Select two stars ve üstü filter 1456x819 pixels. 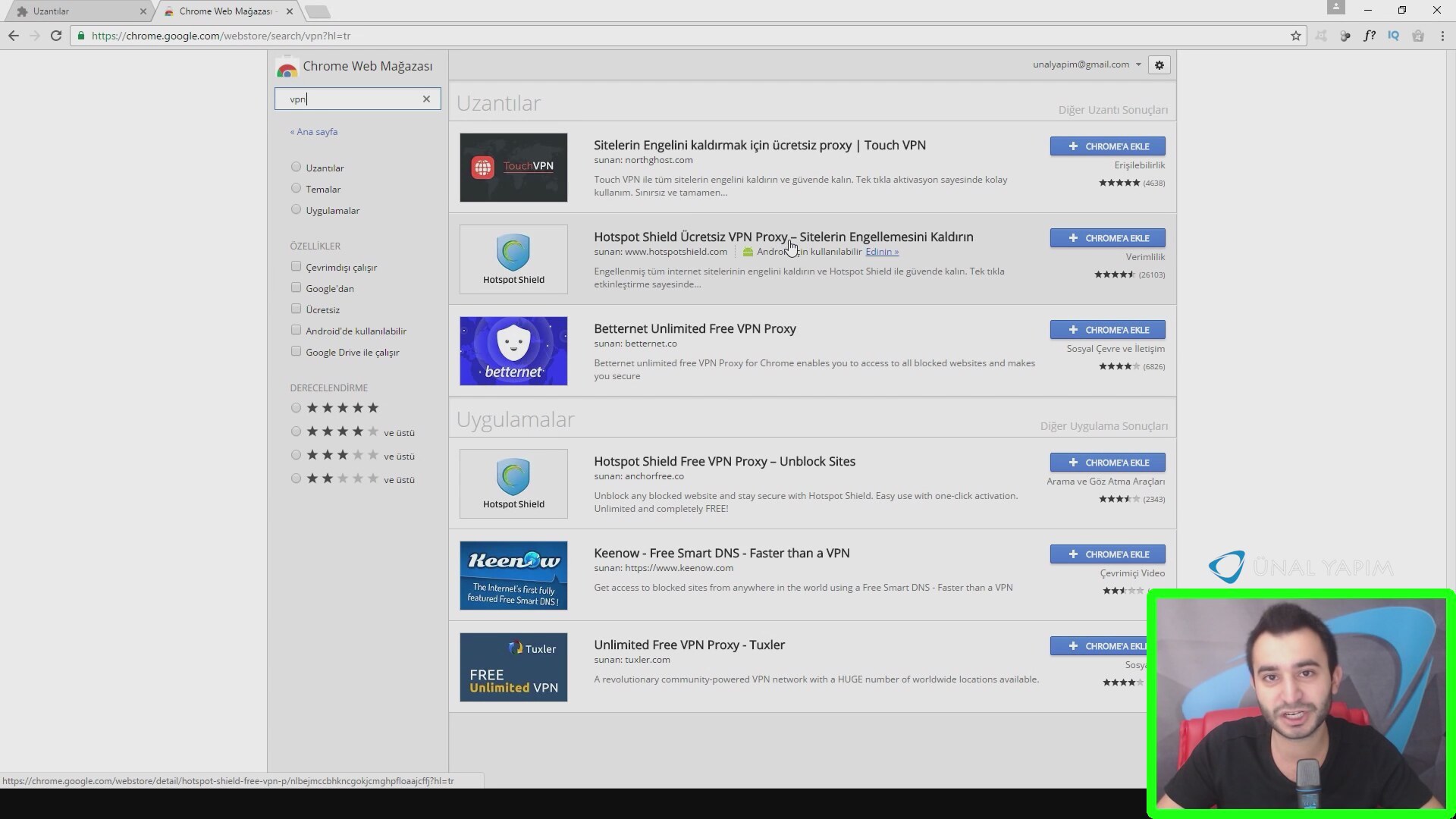[296, 479]
